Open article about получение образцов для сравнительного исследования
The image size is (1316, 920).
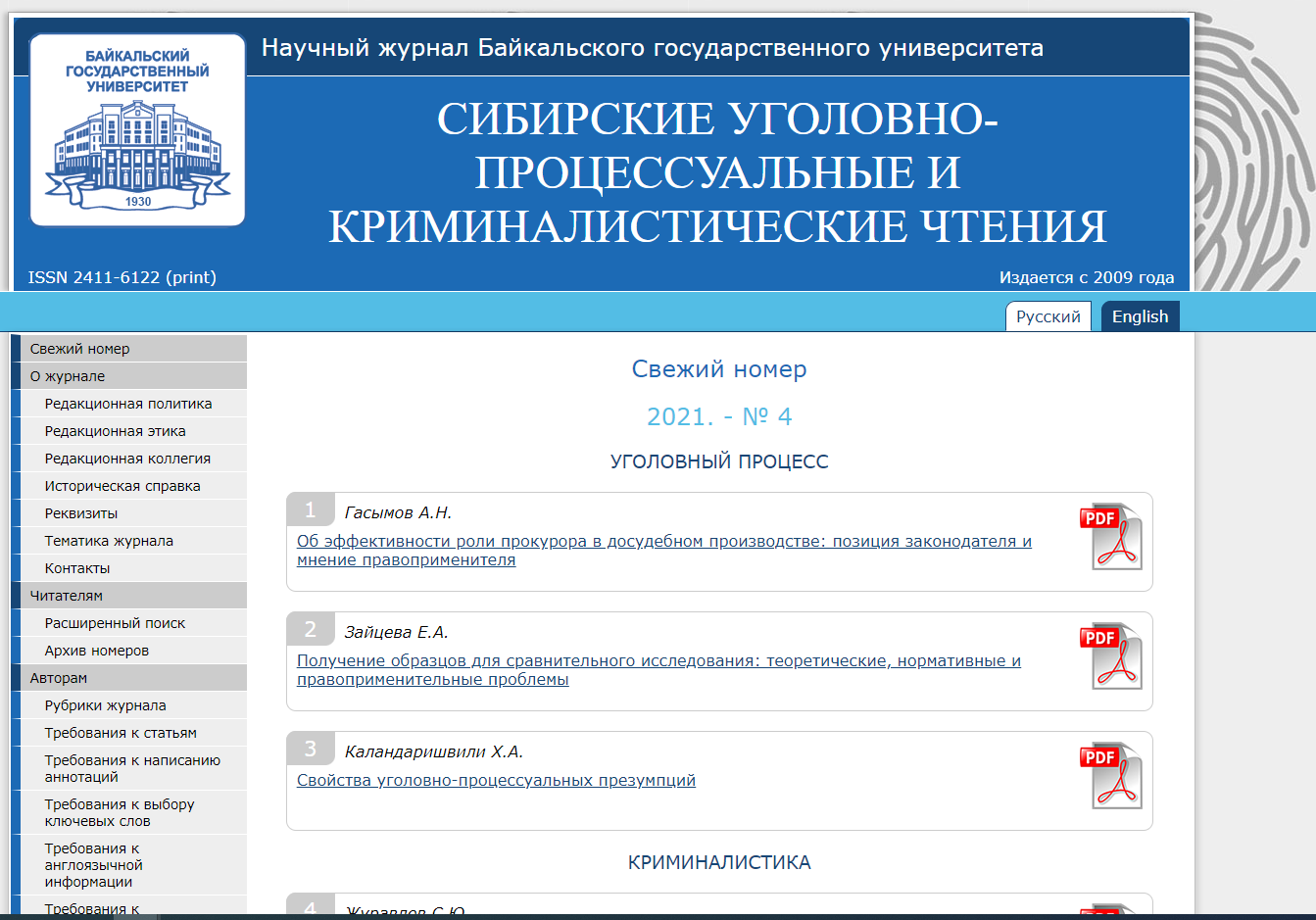click(x=658, y=670)
